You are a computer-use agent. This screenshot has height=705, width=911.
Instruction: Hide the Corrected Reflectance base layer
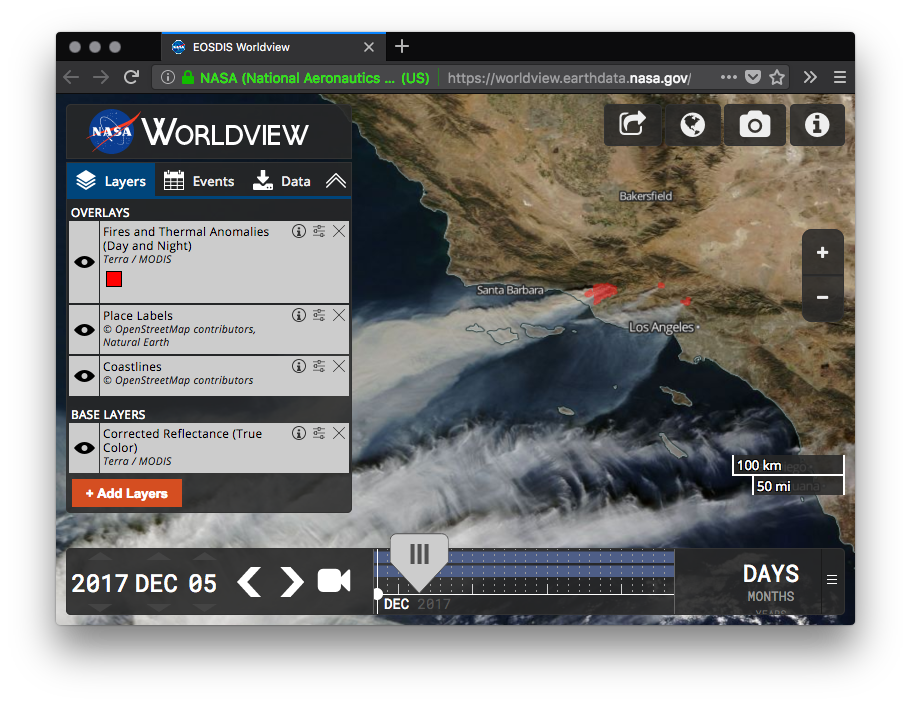tap(84, 448)
